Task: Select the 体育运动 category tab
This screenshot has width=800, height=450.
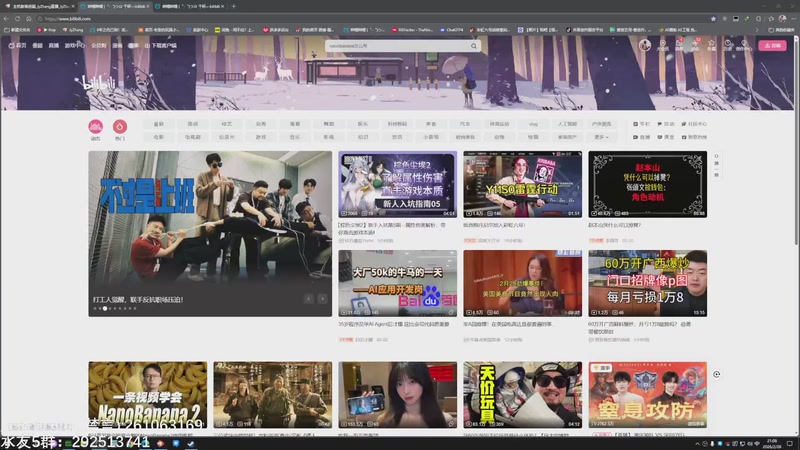Action: (499, 124)
